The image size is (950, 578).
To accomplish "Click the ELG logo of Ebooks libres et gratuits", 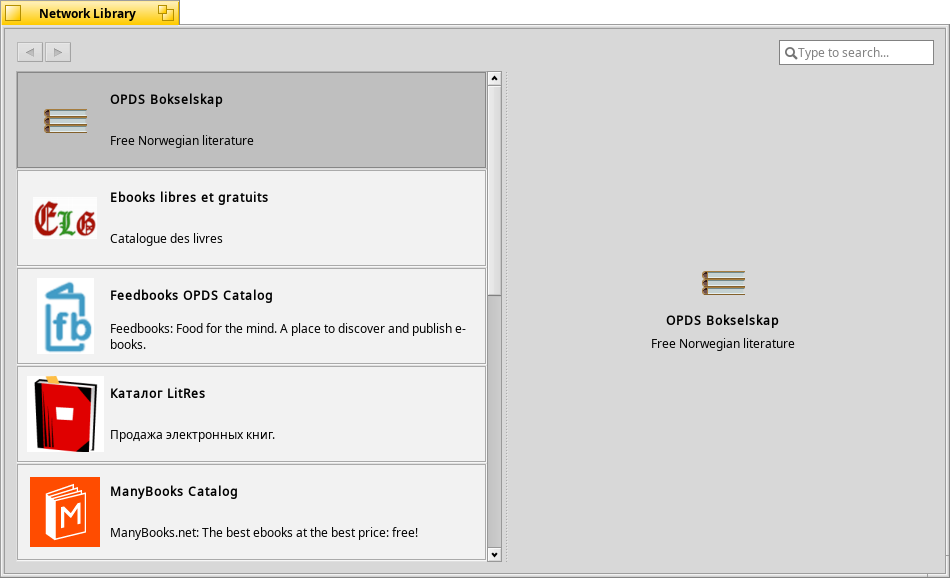I will (x=65, y=218).
